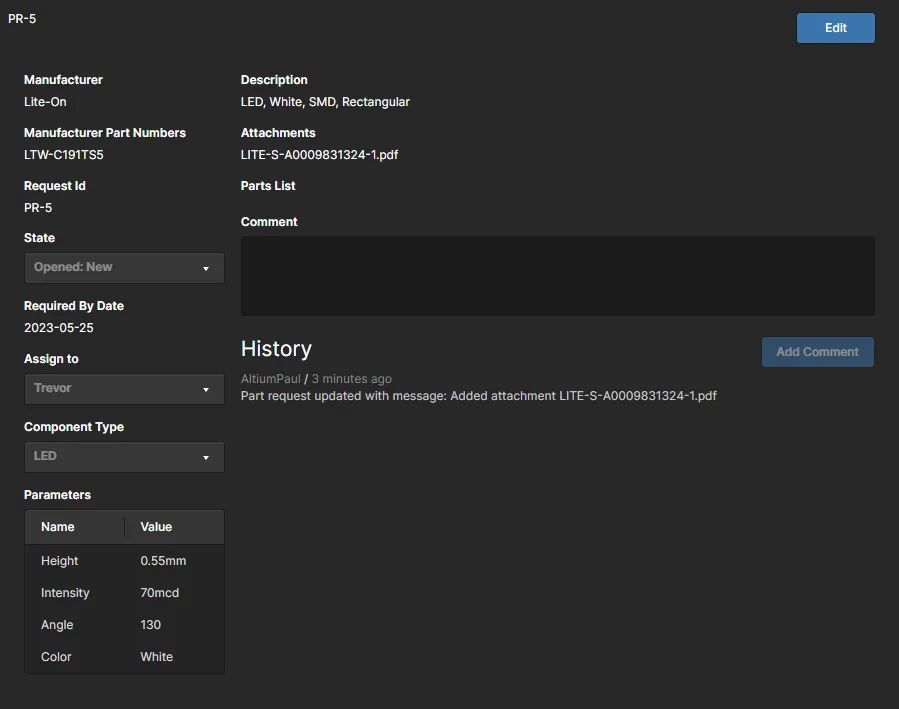This screenshot has width=899, height=709.
Task: Open the Assign to dropdown showing Trevor
Action: [124, 389]
